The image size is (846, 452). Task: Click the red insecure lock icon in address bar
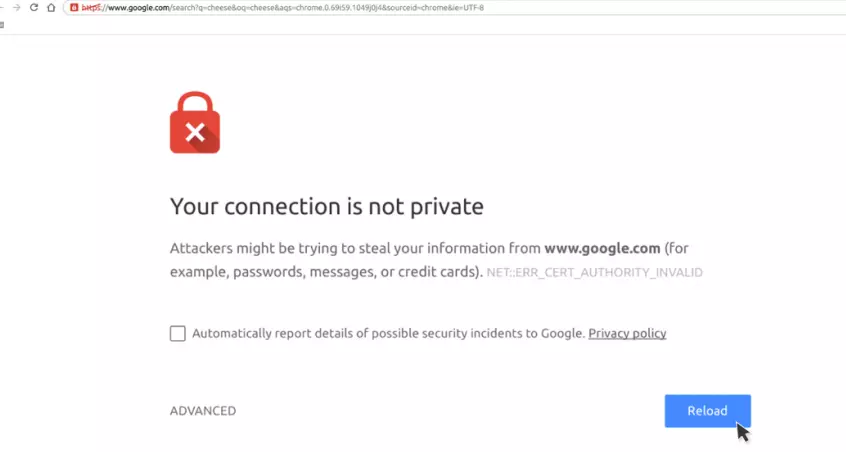point(74,7)
